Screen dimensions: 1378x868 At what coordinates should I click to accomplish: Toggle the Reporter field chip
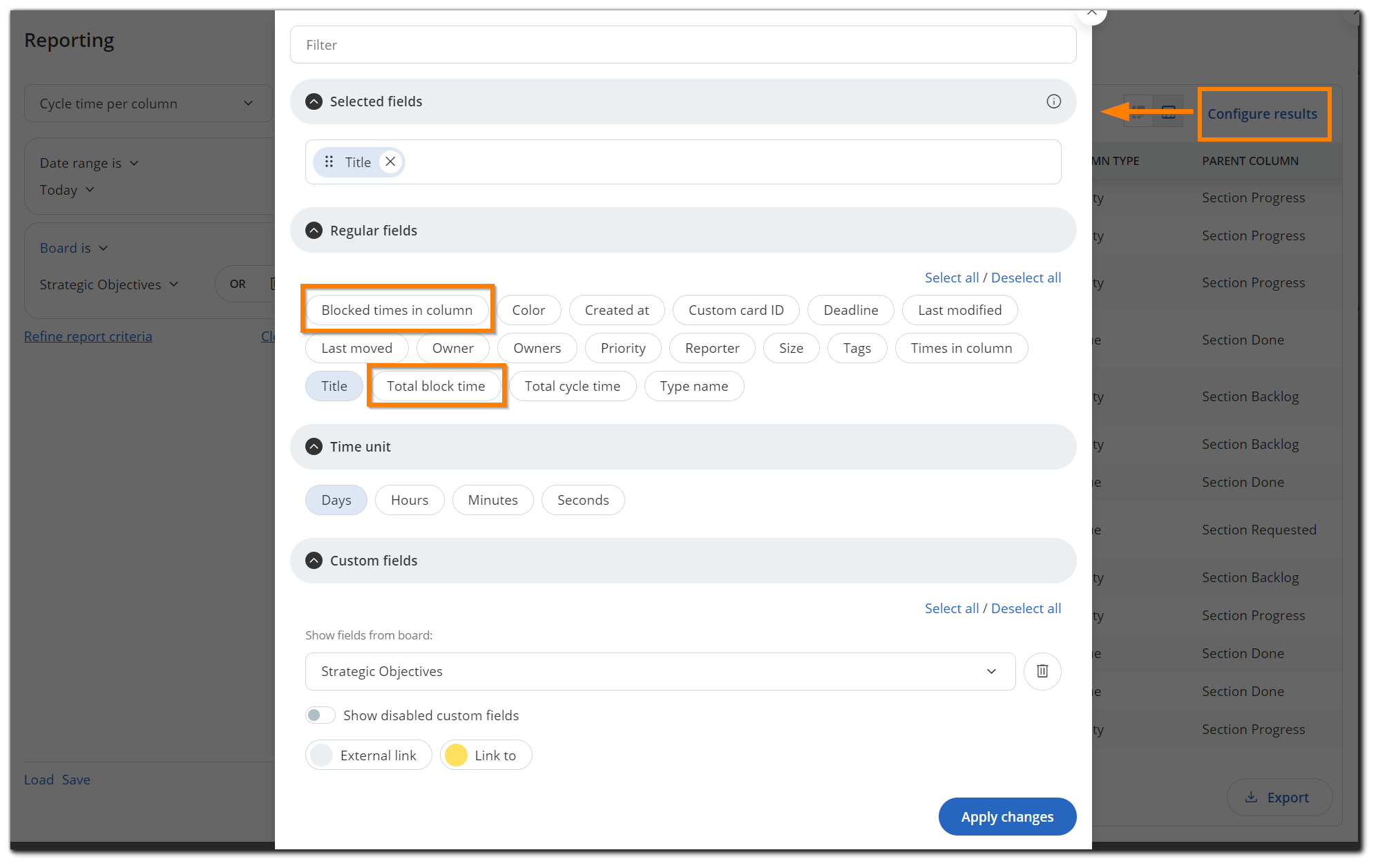click(712, 348)
